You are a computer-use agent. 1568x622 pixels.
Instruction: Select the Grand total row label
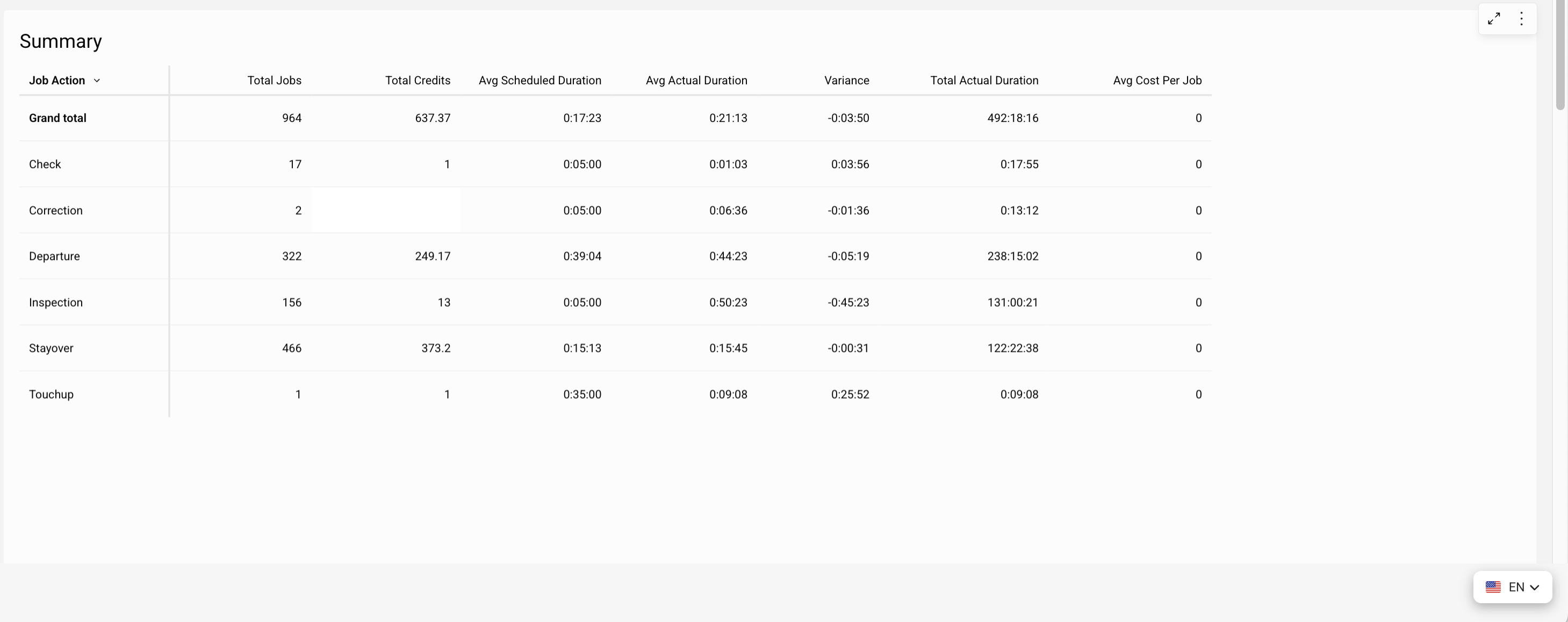coord(58,118)
